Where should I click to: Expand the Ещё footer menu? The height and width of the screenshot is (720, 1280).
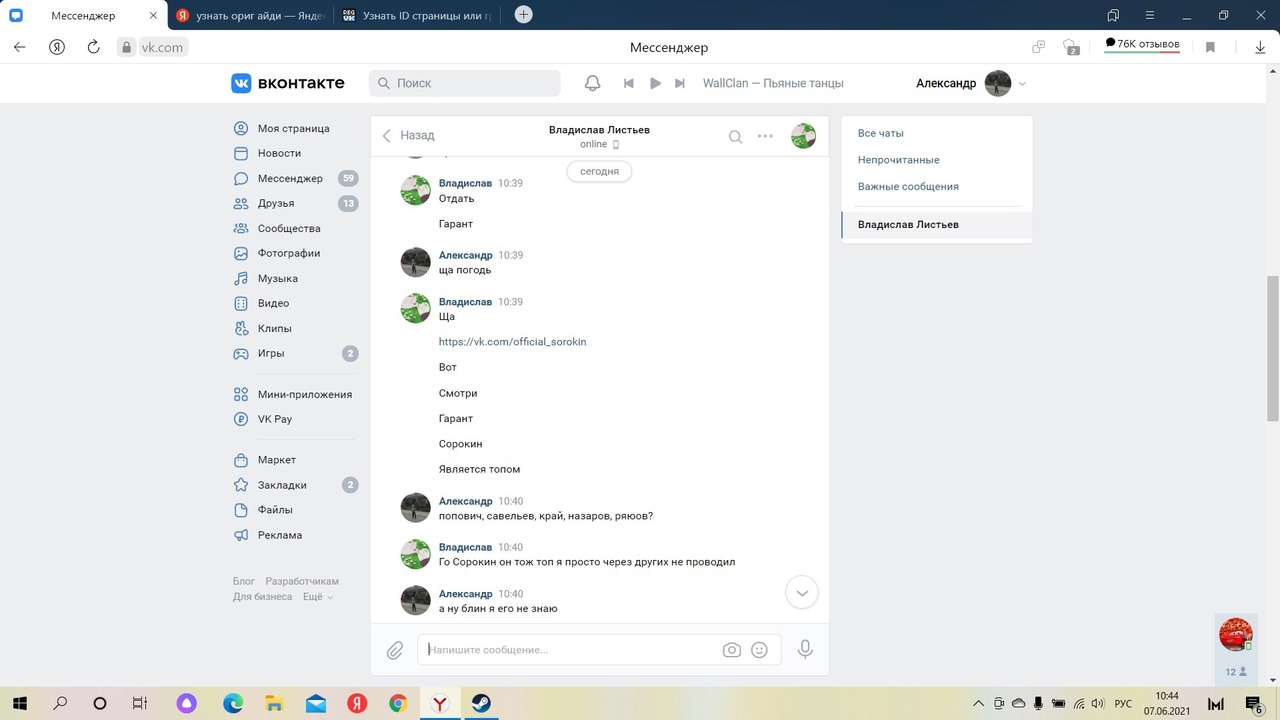point(317,597)
